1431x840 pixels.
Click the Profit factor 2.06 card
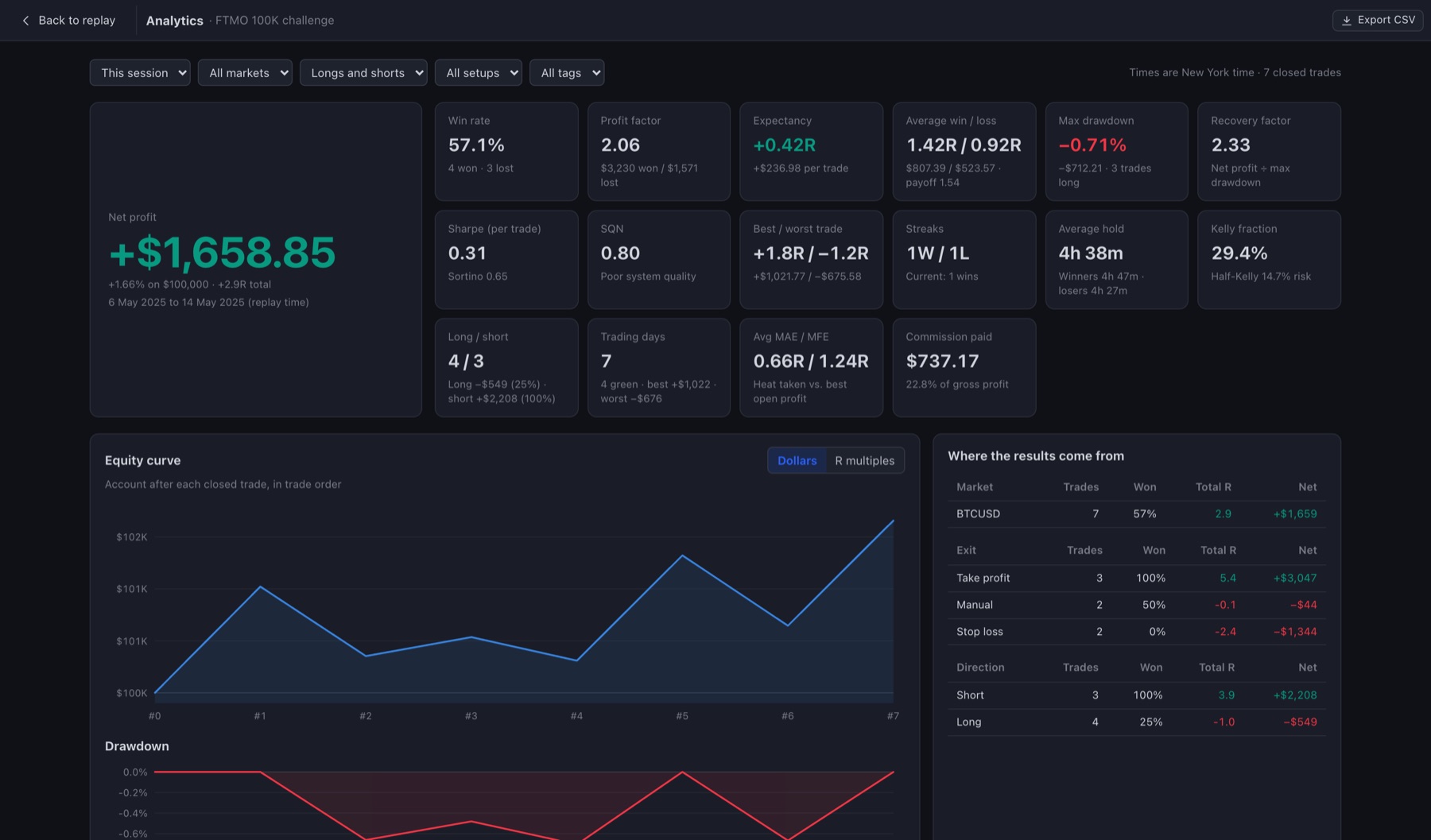659,152
